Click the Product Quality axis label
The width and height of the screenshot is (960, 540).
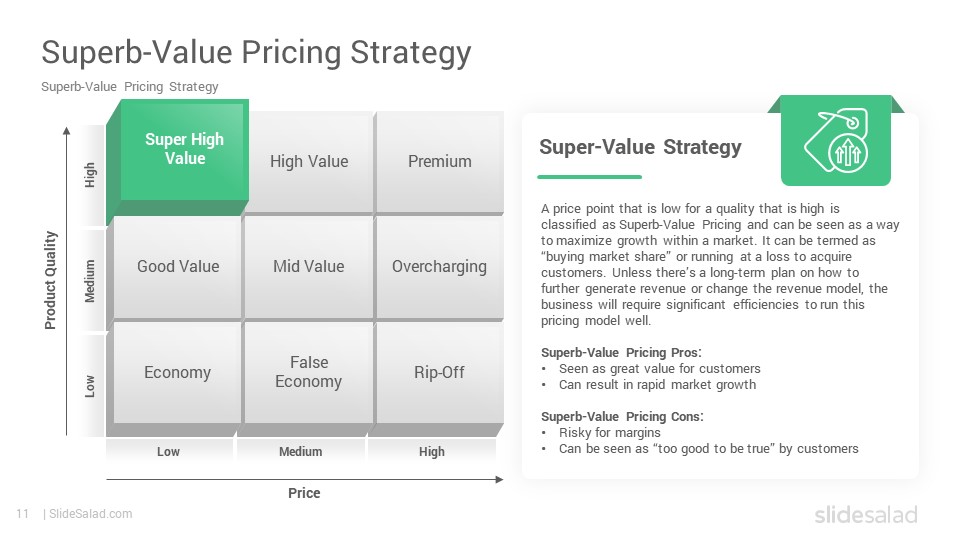[x=50, y=280]
